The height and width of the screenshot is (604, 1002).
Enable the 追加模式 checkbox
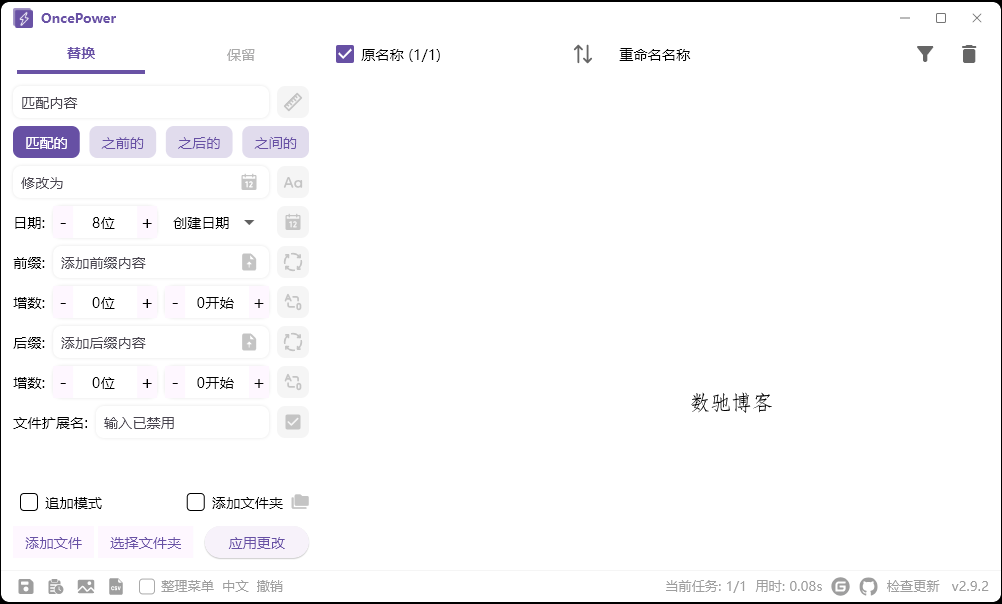pos(29,502)
